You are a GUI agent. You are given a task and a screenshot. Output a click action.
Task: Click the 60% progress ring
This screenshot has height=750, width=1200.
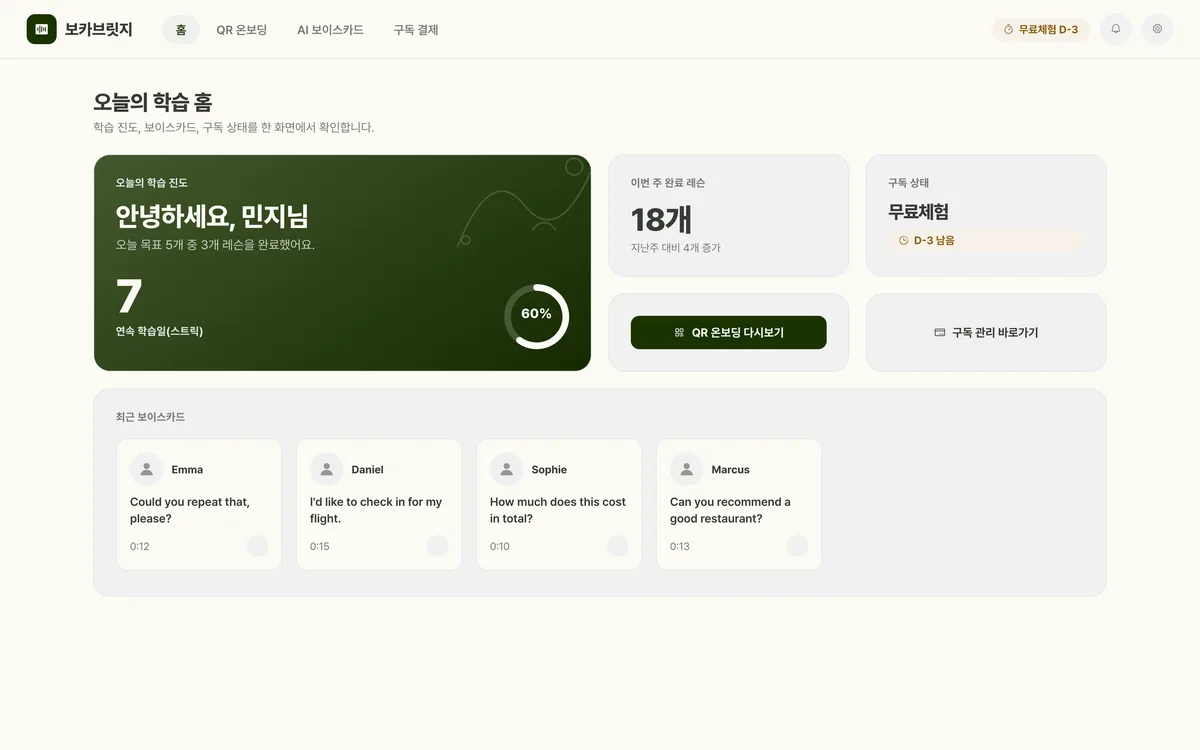(536, 316)
